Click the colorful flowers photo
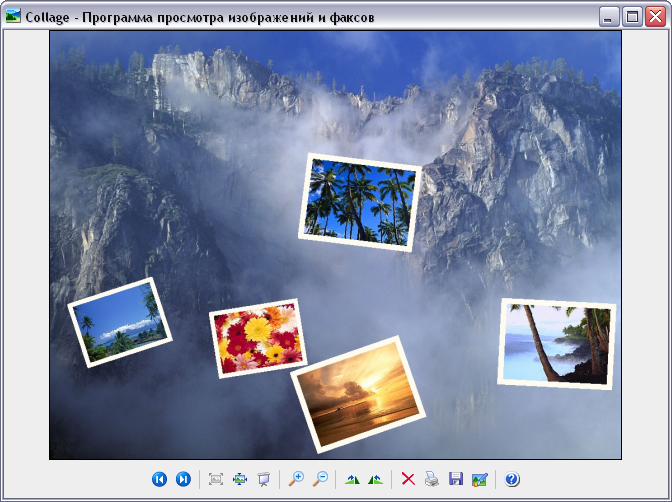This screenshot has width=672, height=502. tap(258, 338)
